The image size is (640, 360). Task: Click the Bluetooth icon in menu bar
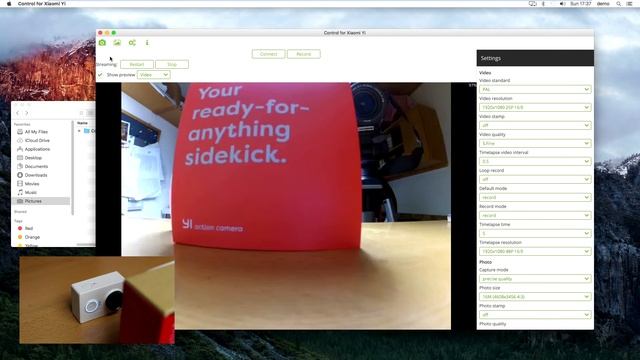click(543, 3)
